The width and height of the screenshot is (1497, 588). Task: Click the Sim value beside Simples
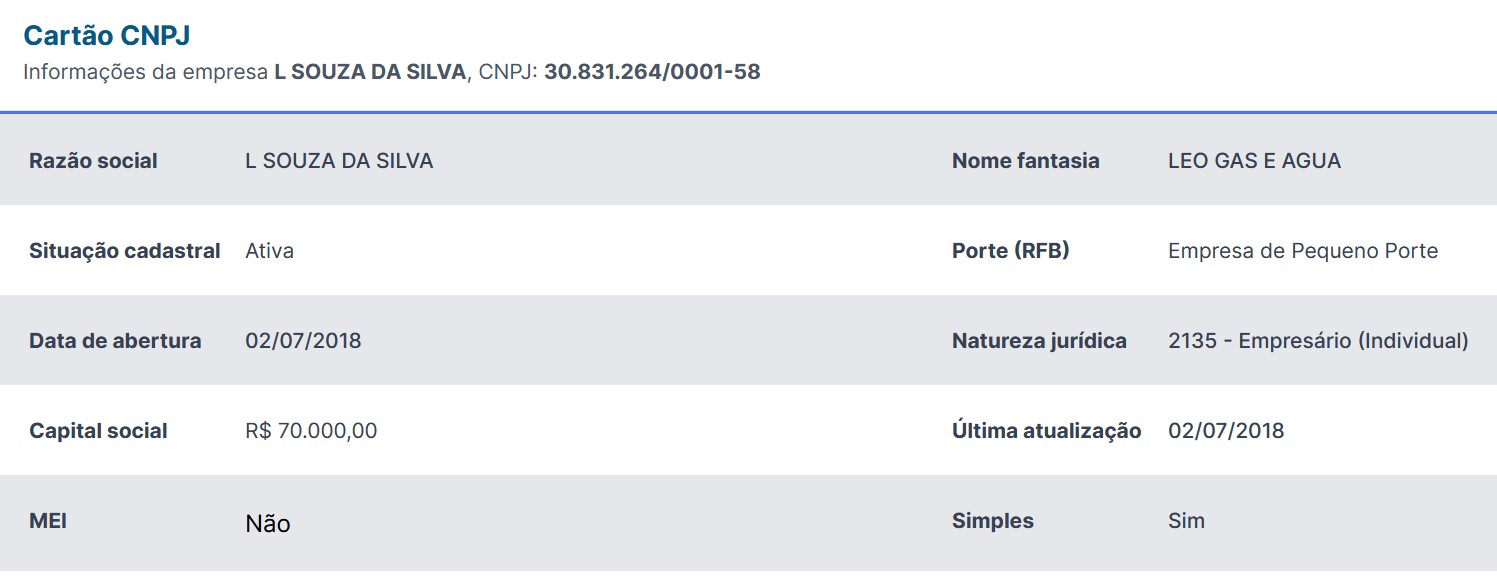tap(1186, 521)
